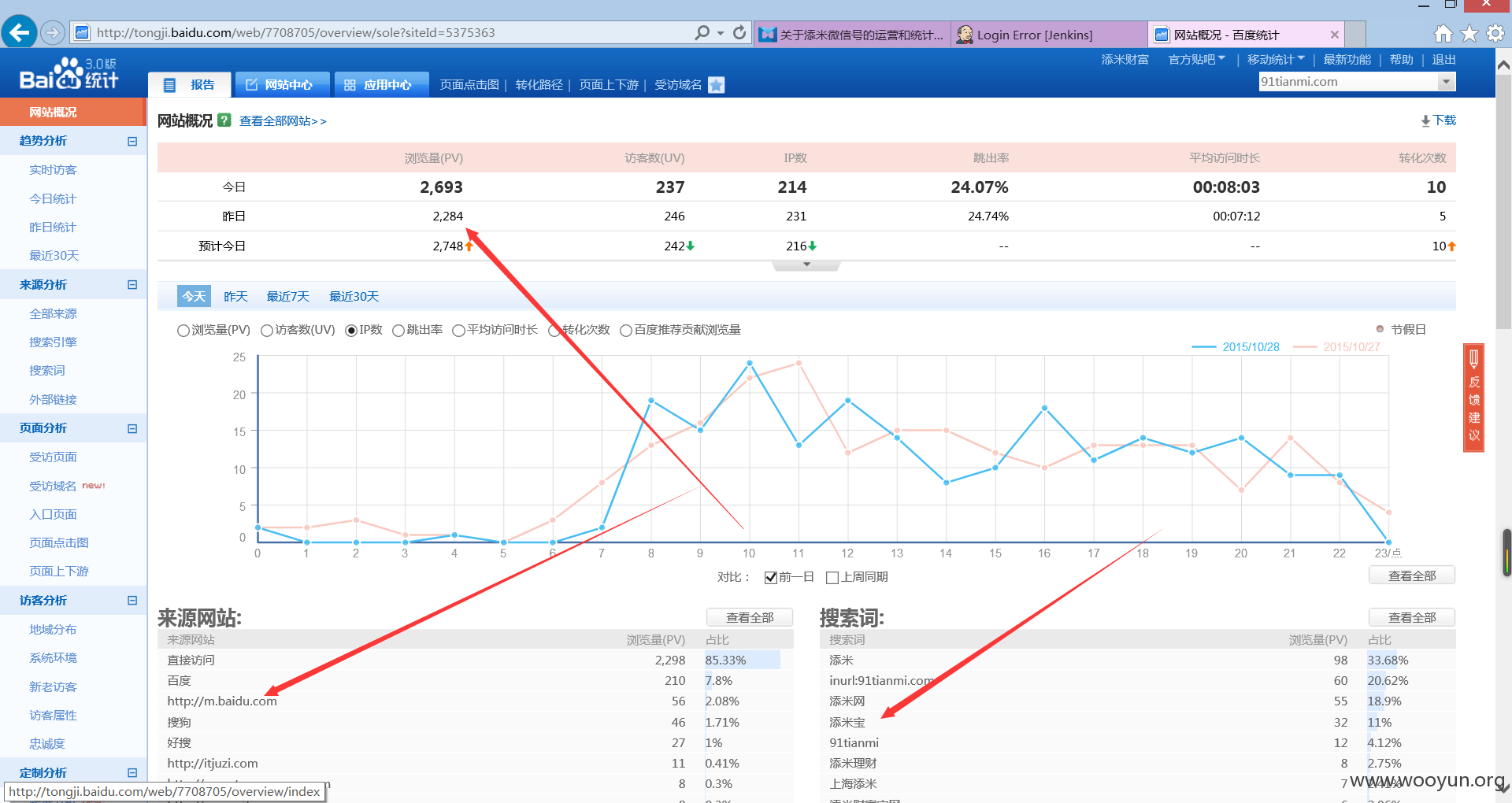Click Baidu 统计 logo
This screenshot has width=1512, height=803.
[x=69, y=73]
